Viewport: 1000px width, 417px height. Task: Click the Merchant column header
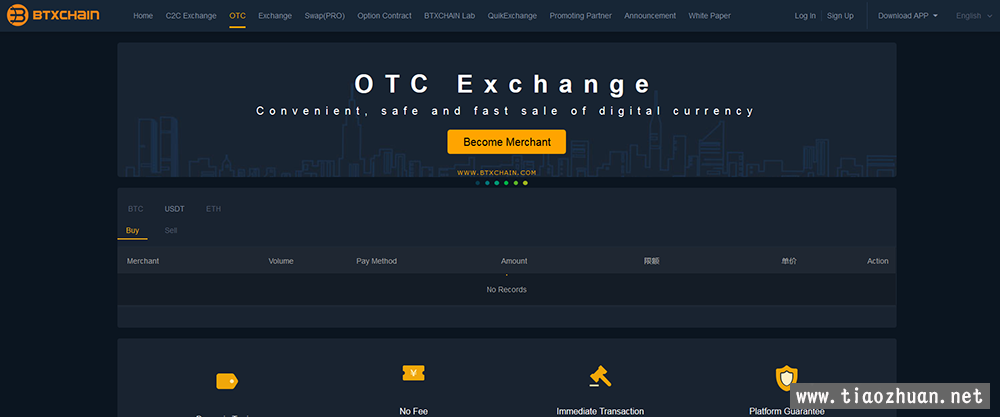coord(143,261)
